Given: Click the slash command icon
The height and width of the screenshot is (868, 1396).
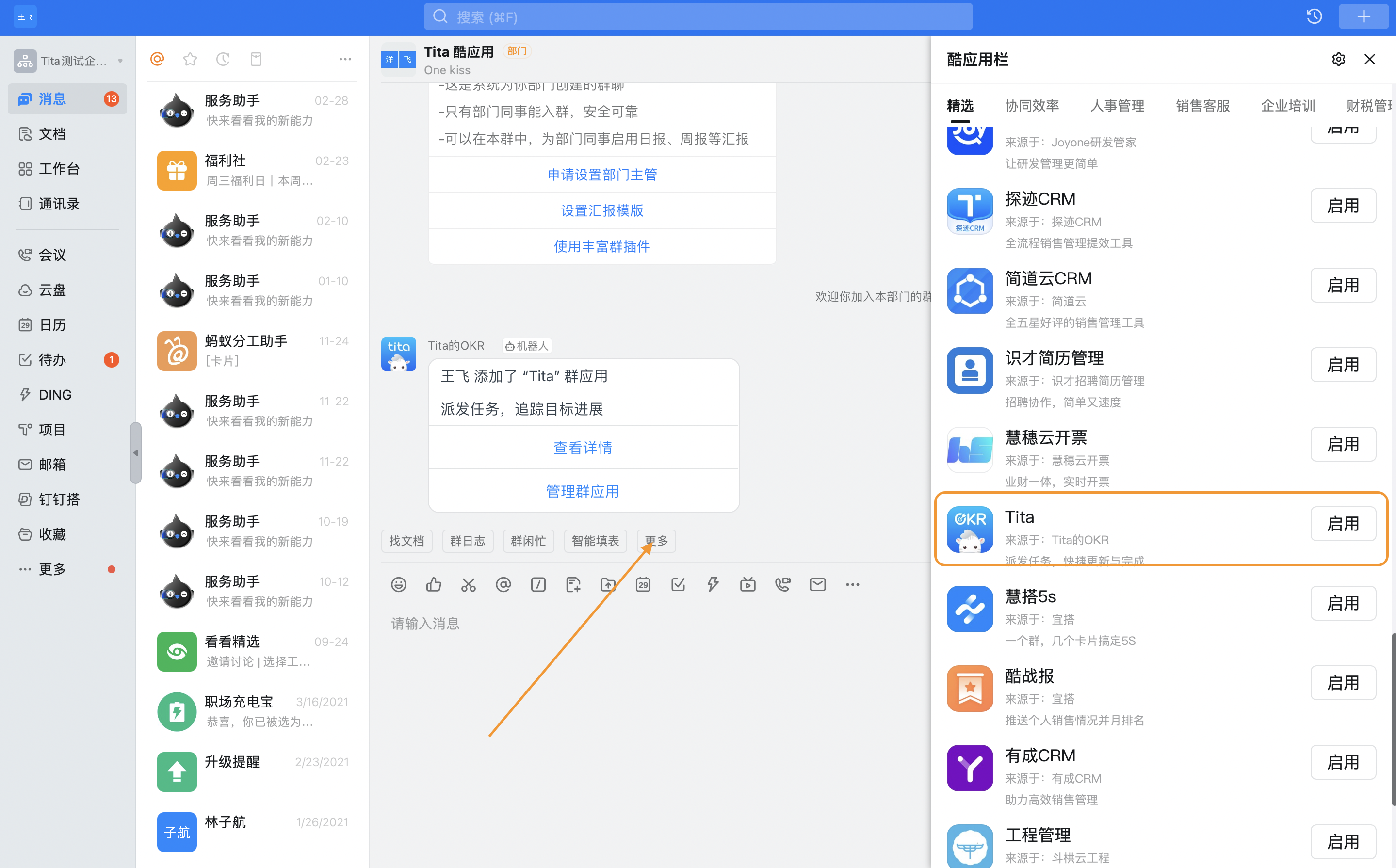Looking at the screenshot, I should click(x=538, y=584).
